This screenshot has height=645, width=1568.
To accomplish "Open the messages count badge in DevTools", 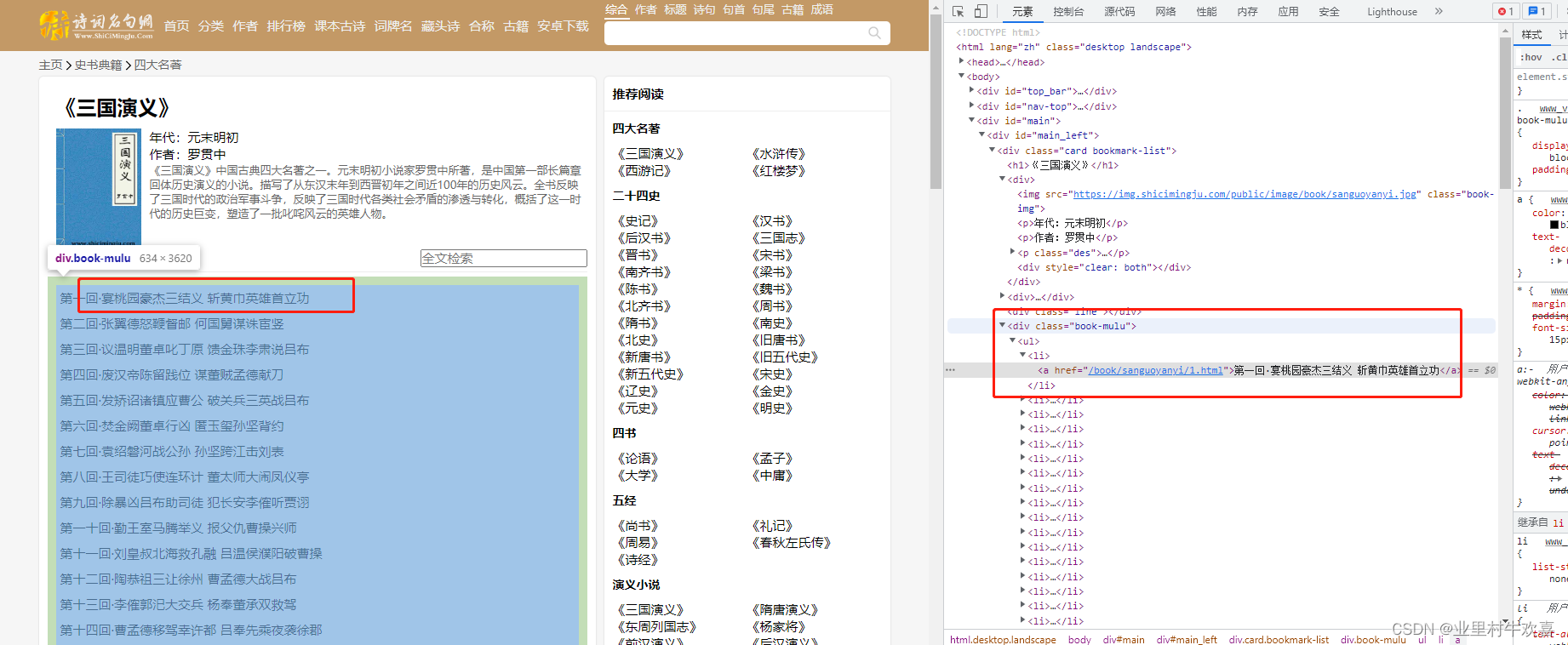I will pyautogui.click(x=1537, y=11).
